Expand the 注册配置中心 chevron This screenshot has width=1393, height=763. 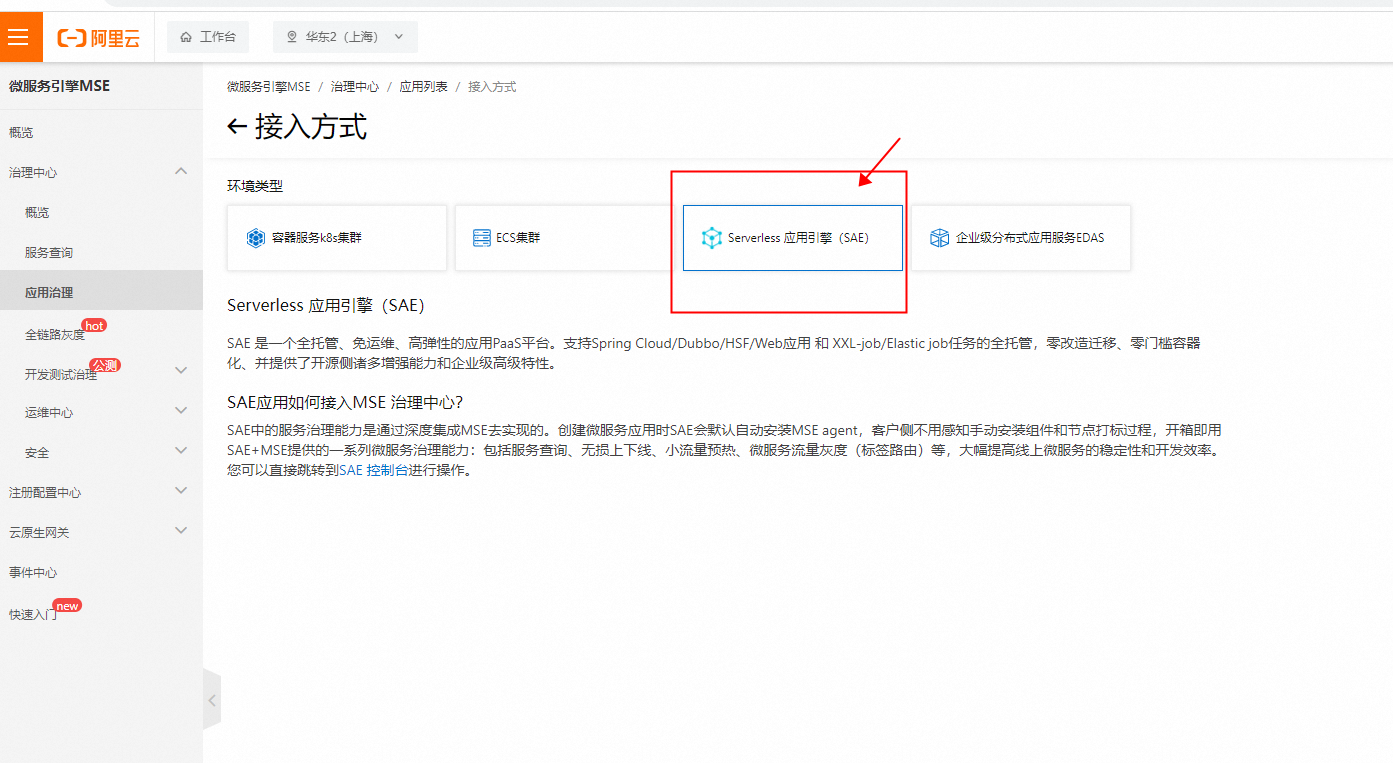tap(181, 490)
